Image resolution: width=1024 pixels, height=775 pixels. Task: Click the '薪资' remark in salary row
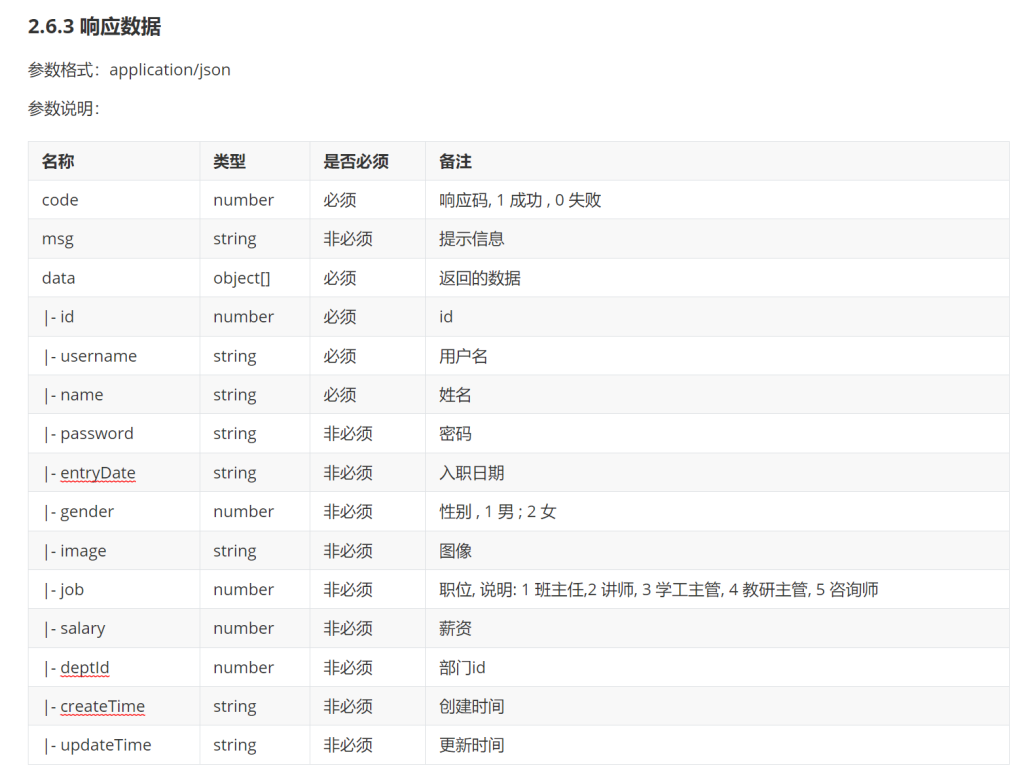[x=455, y=629]
